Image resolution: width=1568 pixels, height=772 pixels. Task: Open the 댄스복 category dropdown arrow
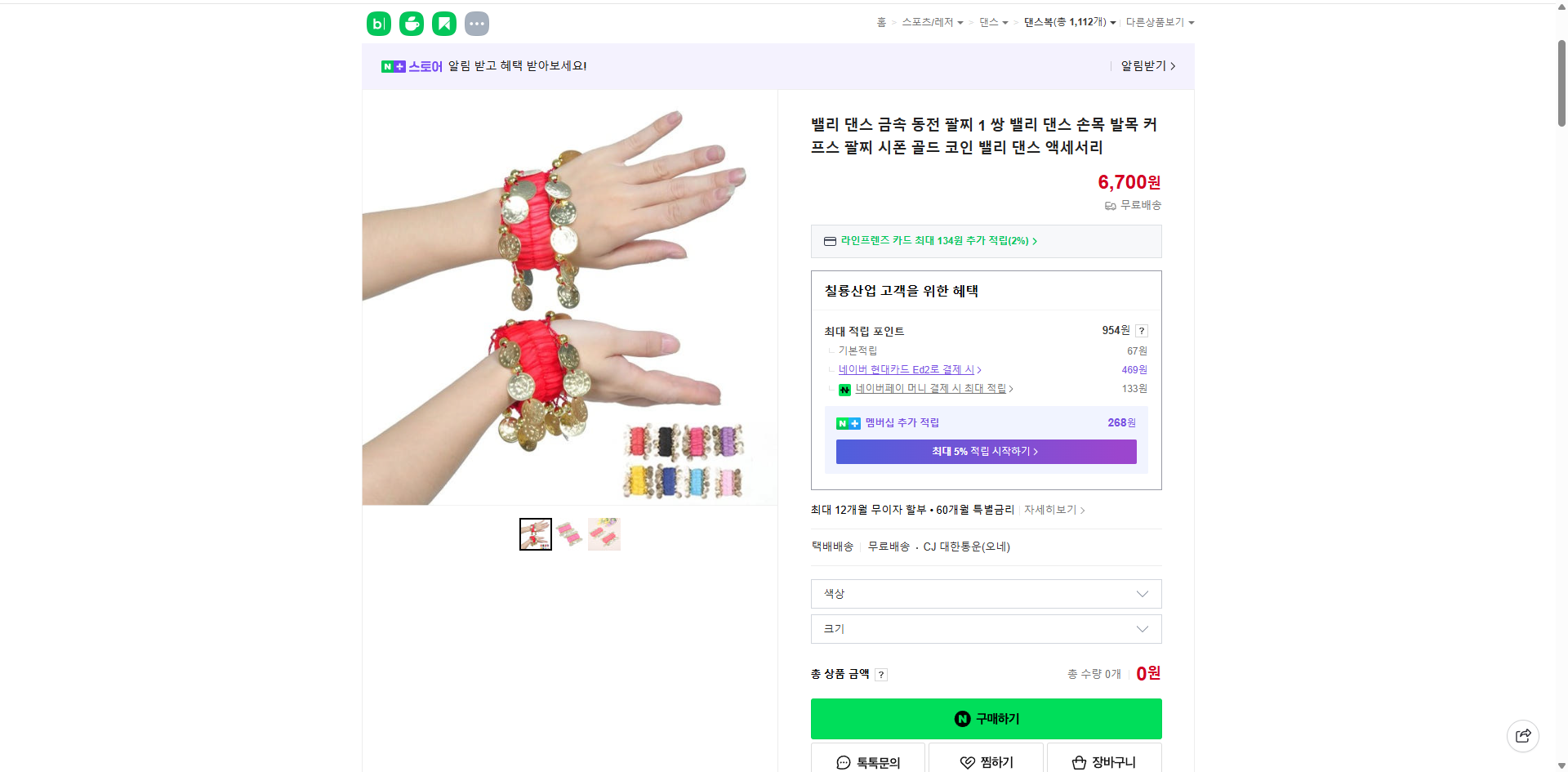(1114, 22)
